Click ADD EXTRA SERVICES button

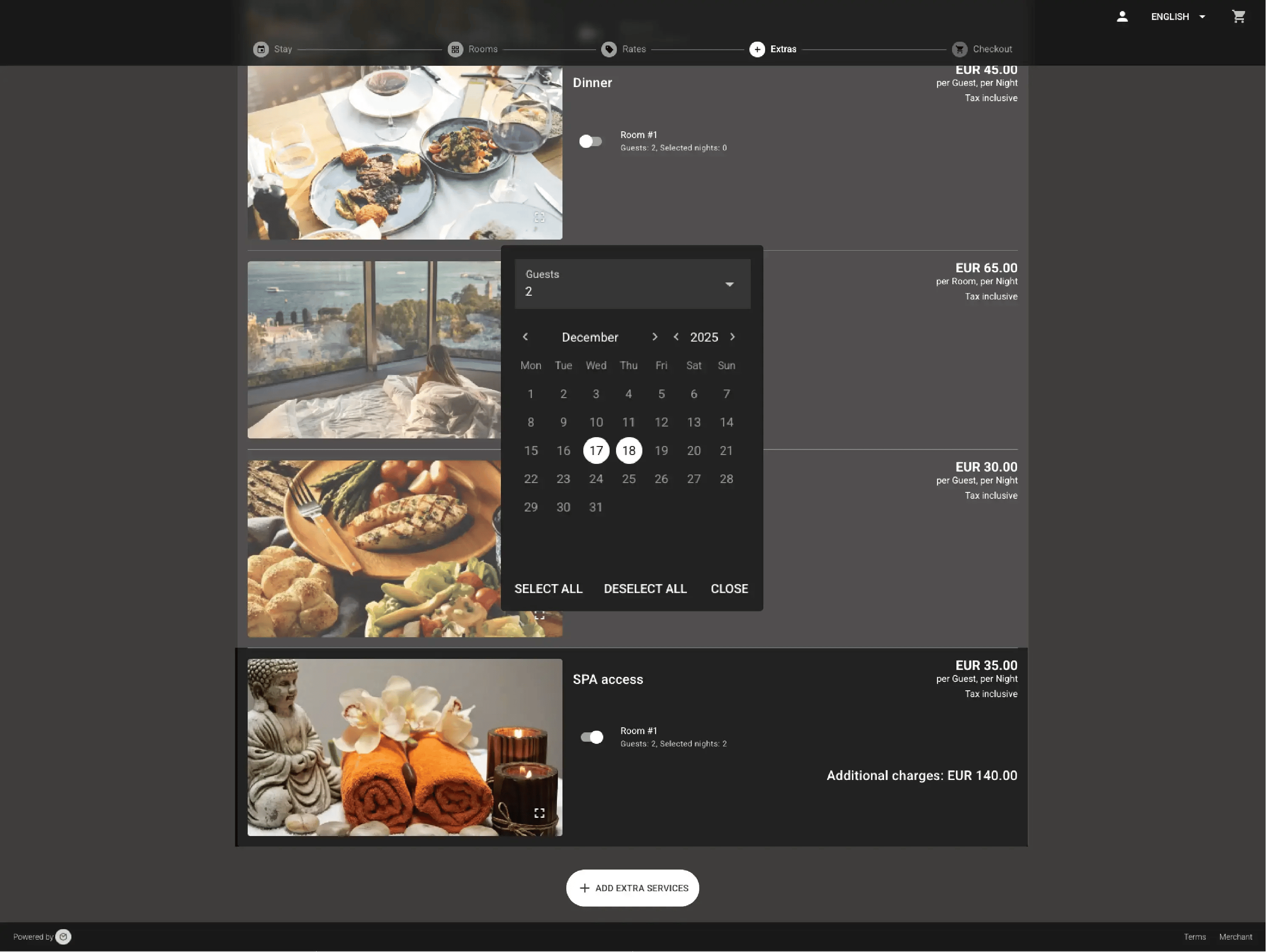(633, 888)
